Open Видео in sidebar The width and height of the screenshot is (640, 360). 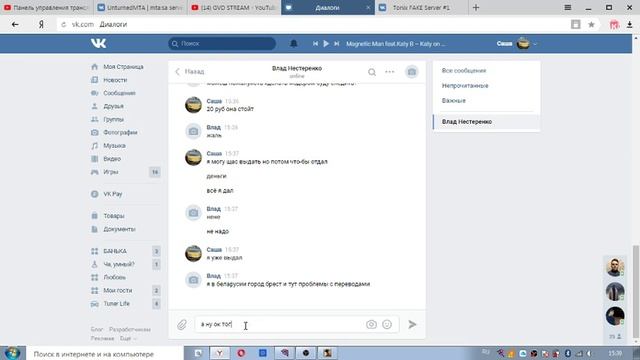coord(112,158)
